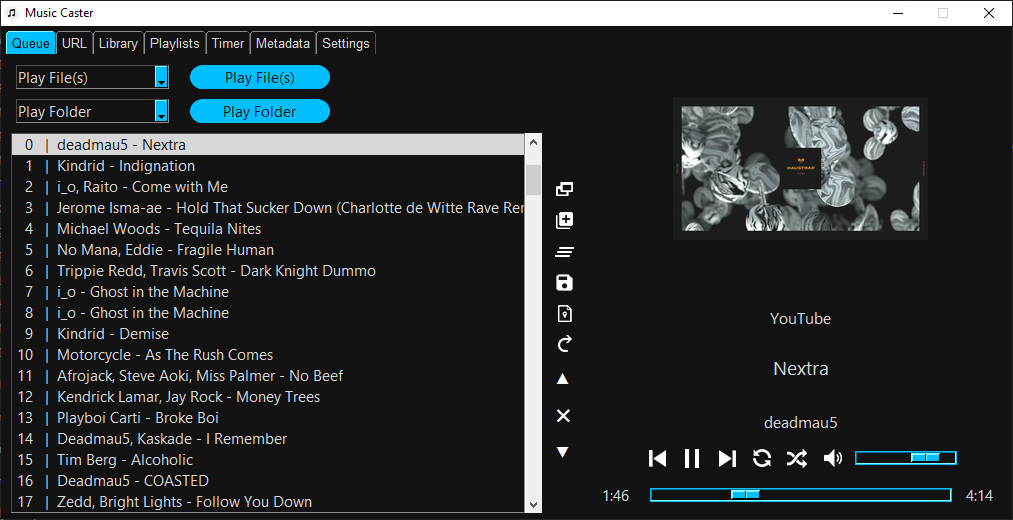Toggle shuffle mode

click(x=796, y=459)
